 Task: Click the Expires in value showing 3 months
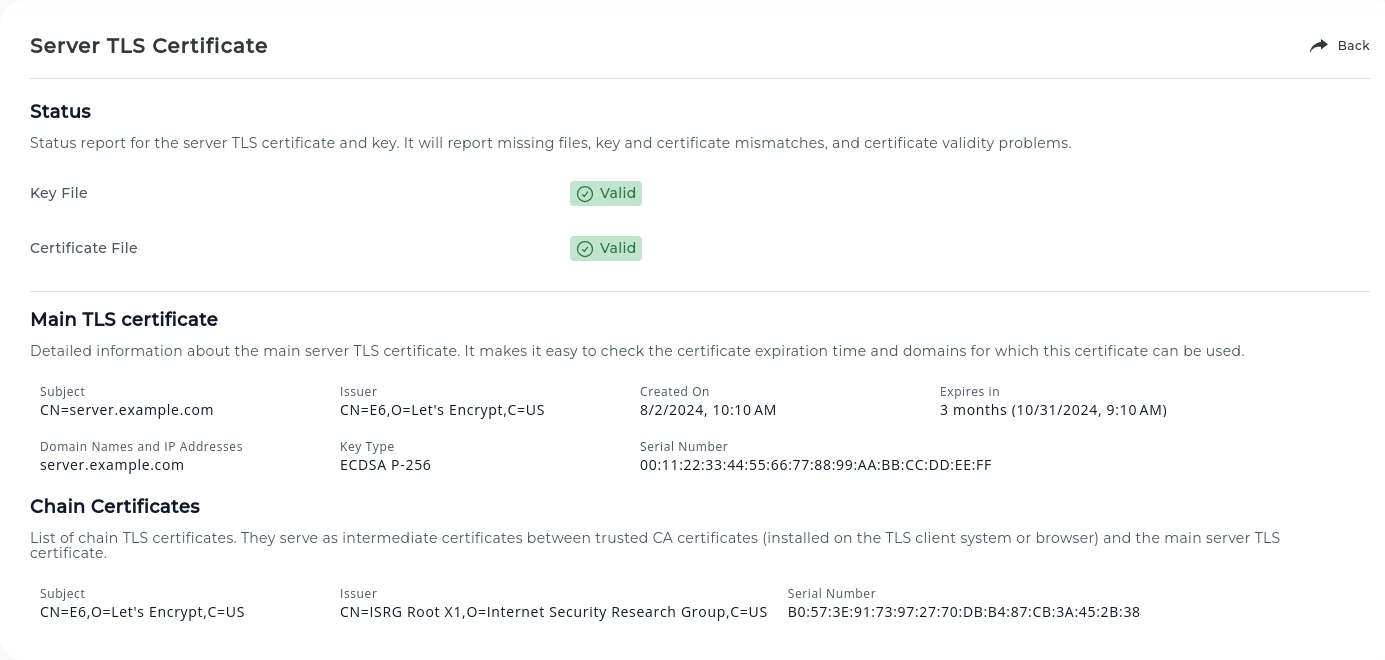pos(1053,410)
